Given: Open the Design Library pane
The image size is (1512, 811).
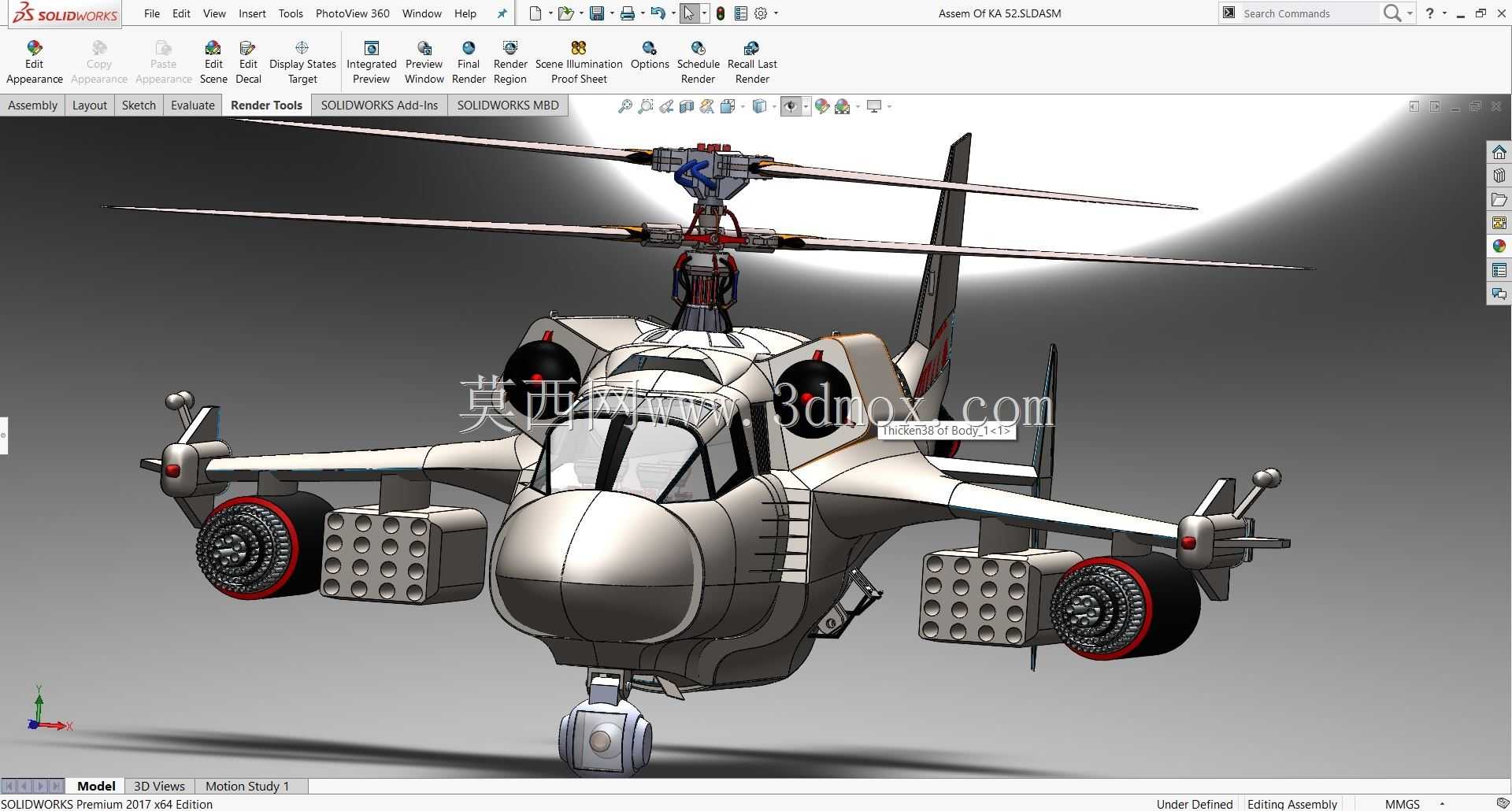Looking at the screenshot, I should point(1499,176).
